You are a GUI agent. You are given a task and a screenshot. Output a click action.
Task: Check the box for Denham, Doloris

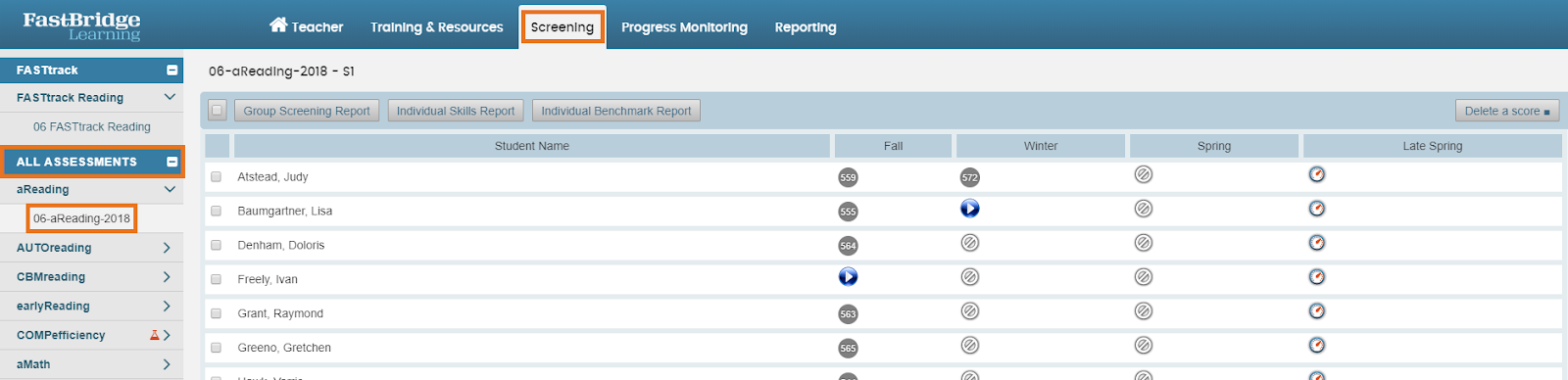(216, 246)
